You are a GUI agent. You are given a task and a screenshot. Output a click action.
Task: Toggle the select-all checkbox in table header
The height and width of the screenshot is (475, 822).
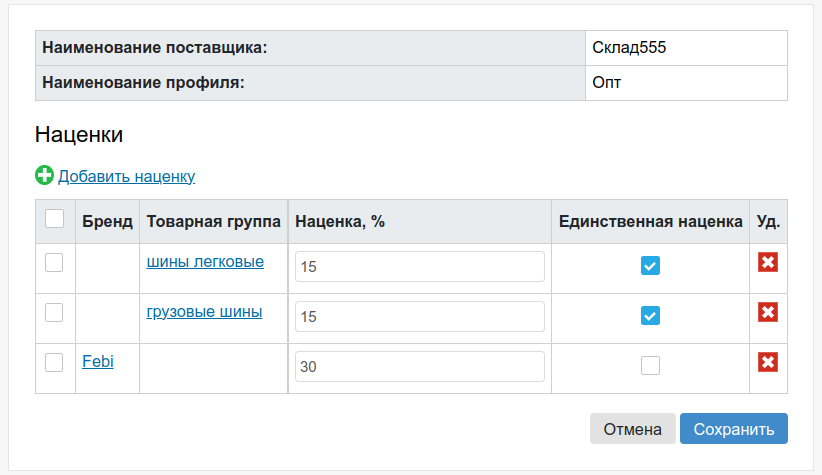tap(55, 219)
